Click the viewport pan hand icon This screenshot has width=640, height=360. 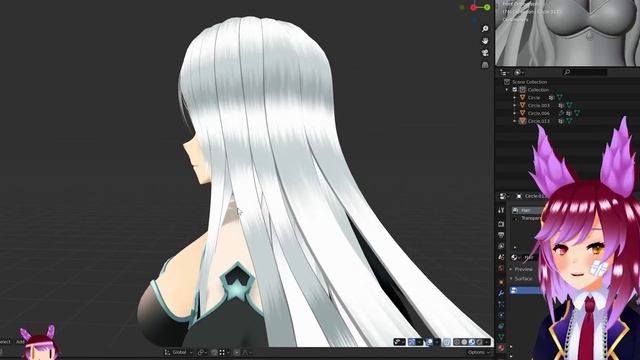[485, 40]
